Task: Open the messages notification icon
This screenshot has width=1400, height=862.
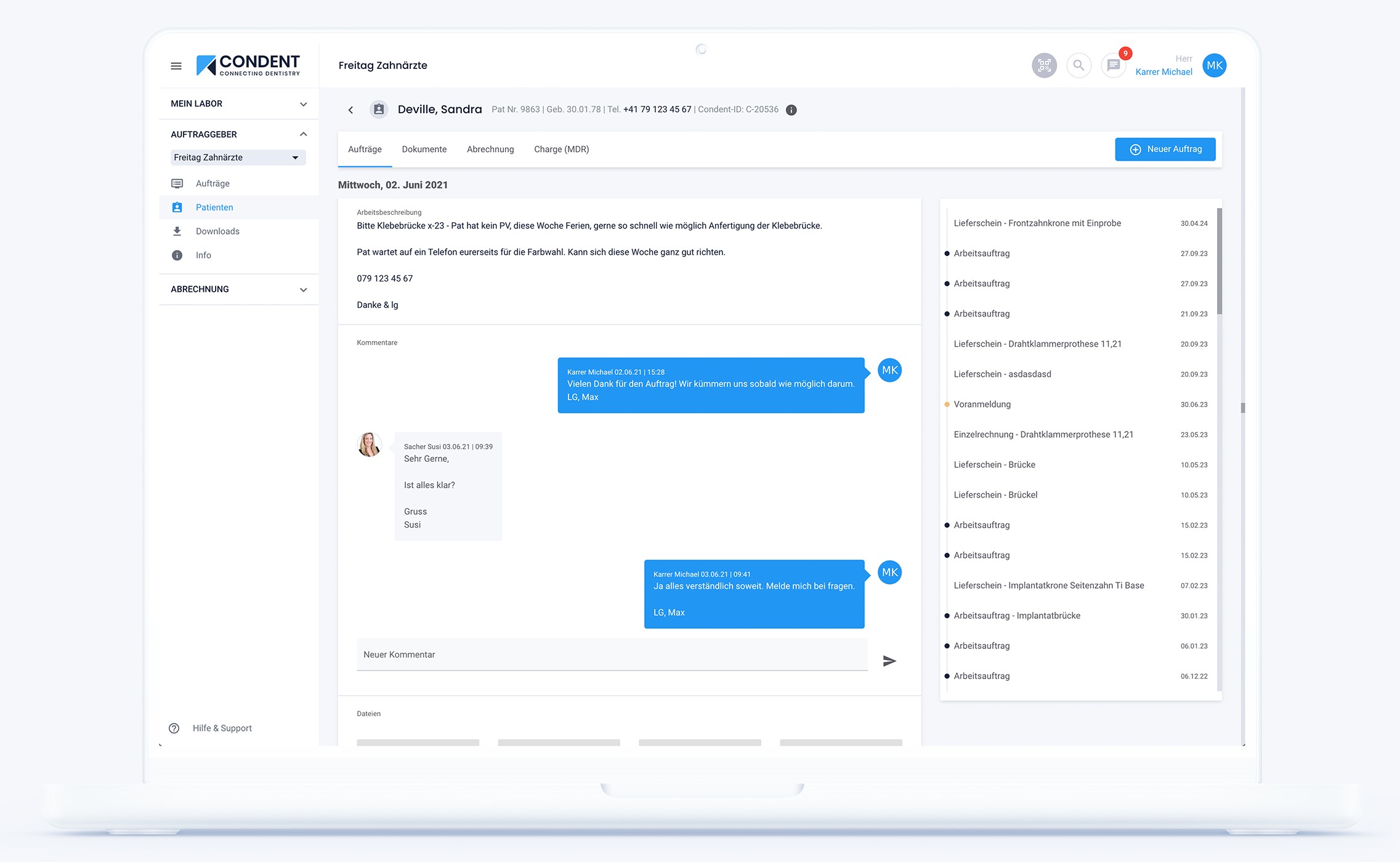Action: click(1113, 65)
